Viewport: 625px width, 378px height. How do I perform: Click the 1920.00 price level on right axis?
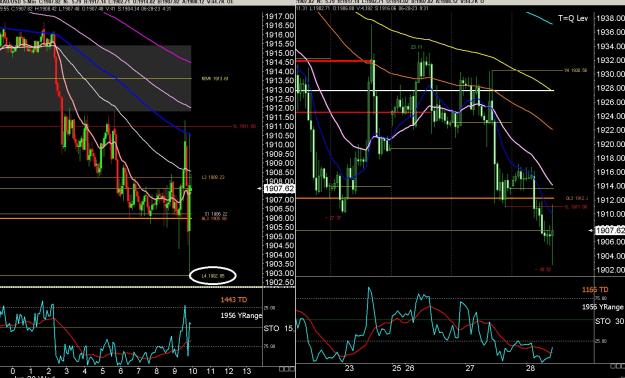coord(610,144)
